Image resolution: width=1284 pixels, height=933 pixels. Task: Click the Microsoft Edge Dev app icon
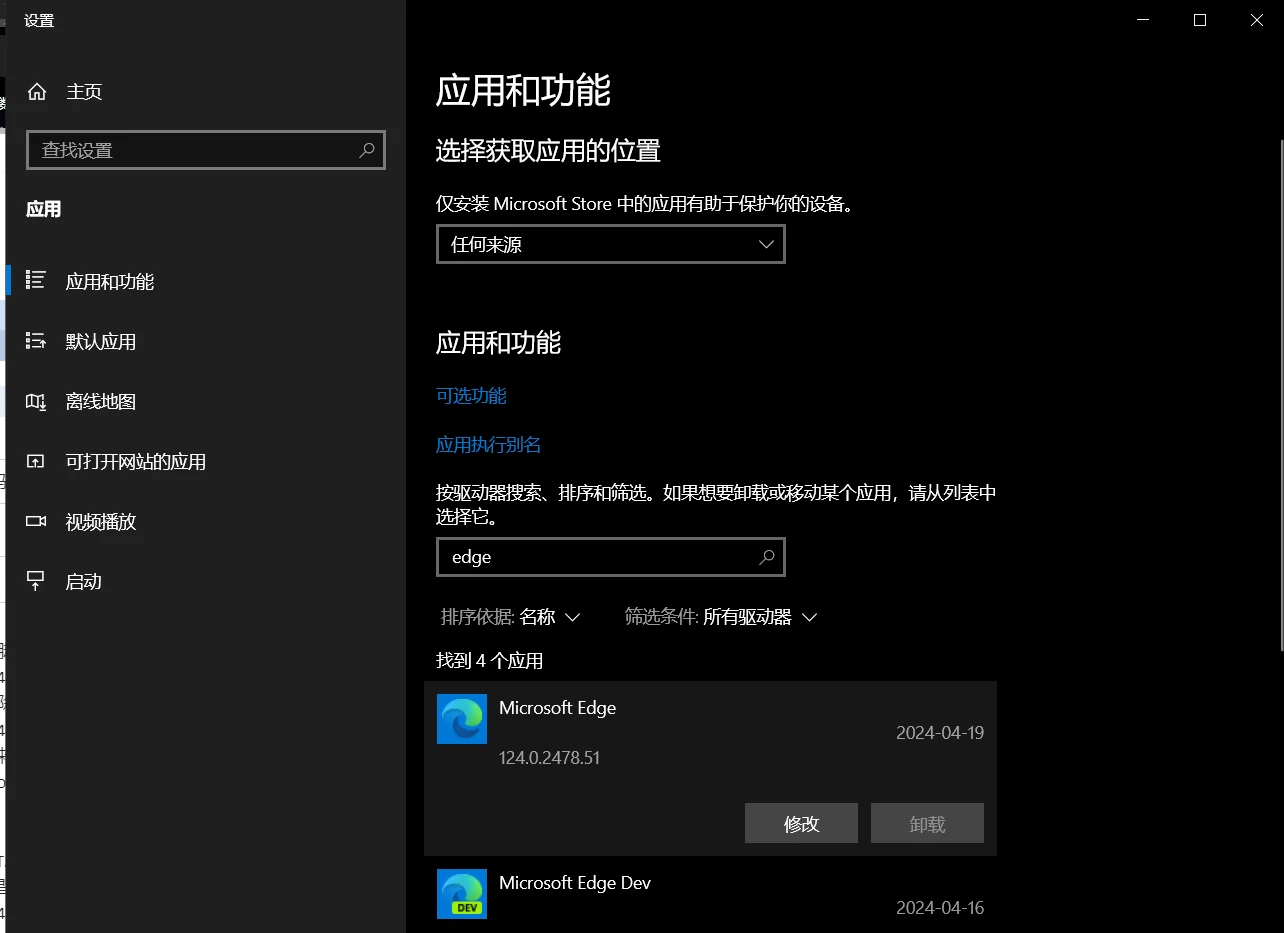click(x=462, y=894)
